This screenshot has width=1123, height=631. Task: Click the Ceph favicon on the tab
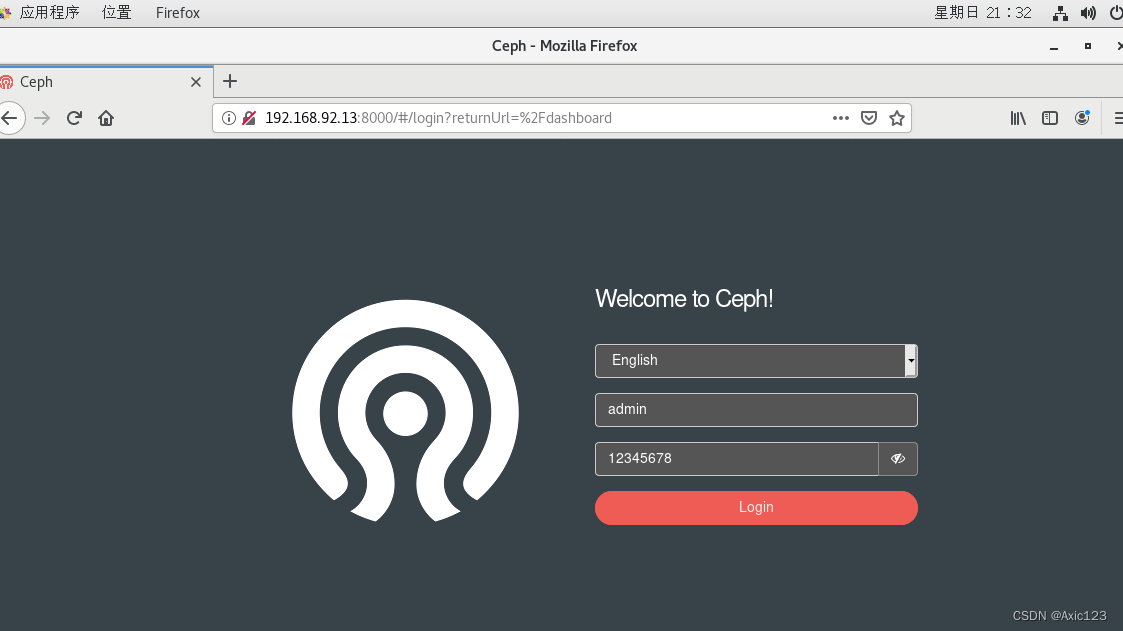click(6, 82)
